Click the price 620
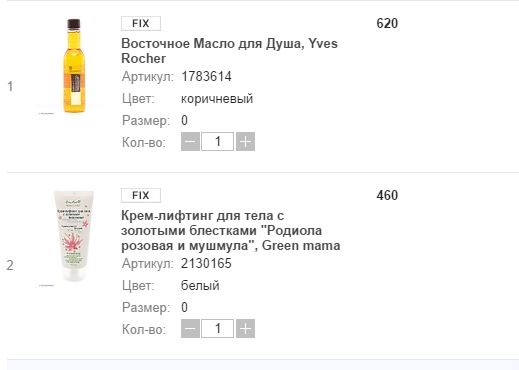This screenshot has width=519, height=370. [387, 23]
